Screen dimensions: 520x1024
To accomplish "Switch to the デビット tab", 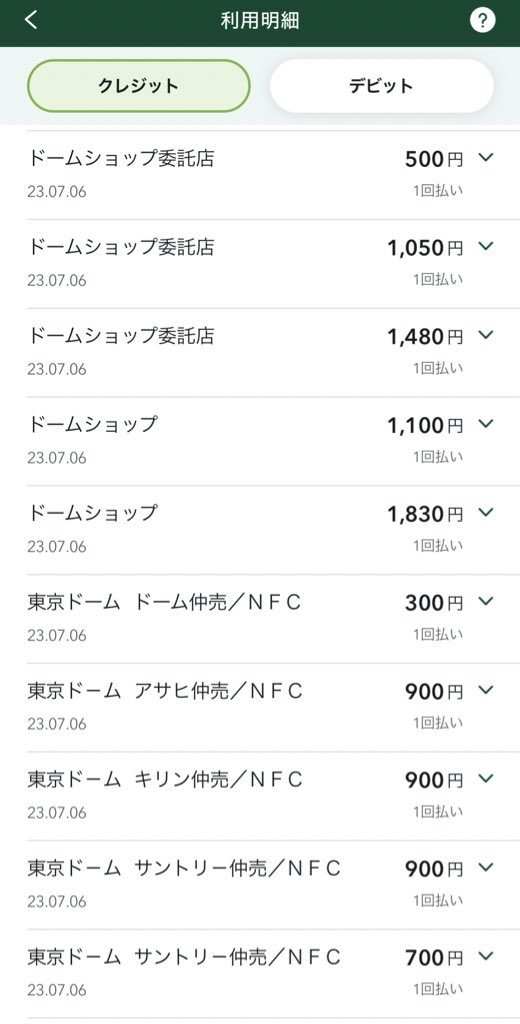I will point(382,86).
